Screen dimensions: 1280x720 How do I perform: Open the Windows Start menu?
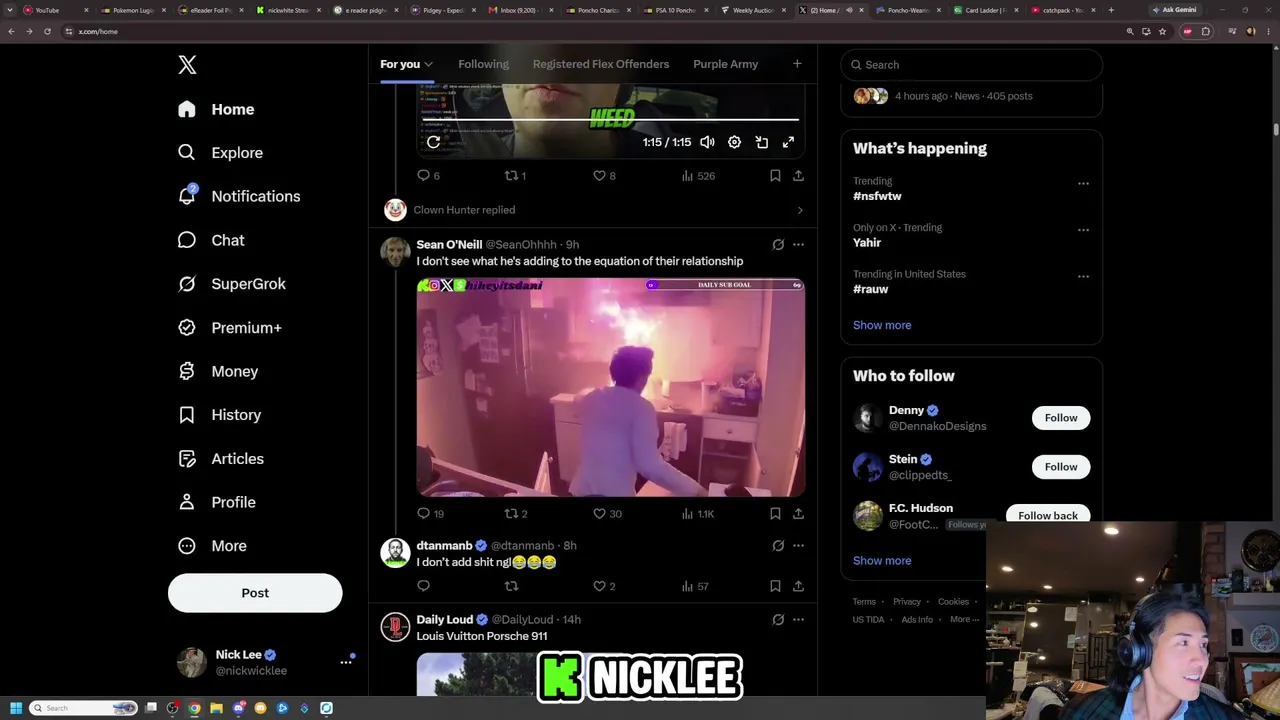(x=15, y=708)
